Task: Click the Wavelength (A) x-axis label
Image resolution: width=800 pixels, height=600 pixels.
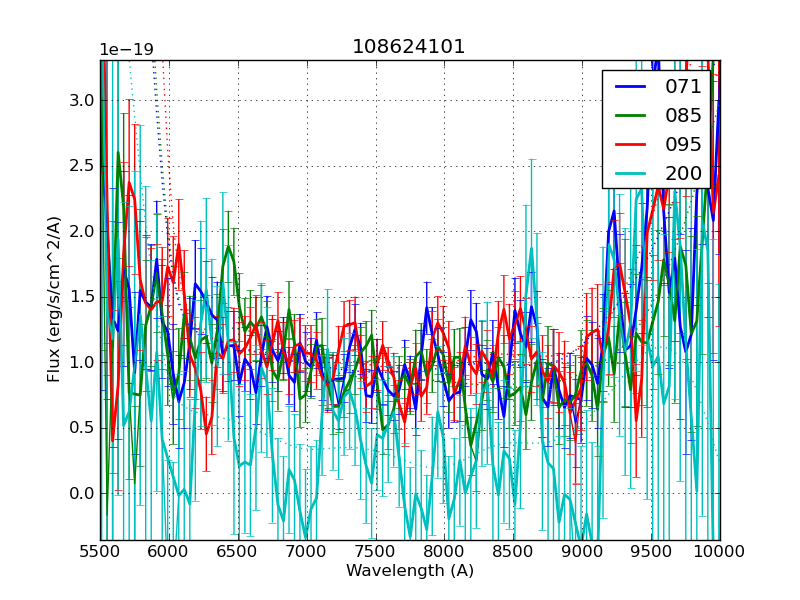Action: [x=410, y=571]
